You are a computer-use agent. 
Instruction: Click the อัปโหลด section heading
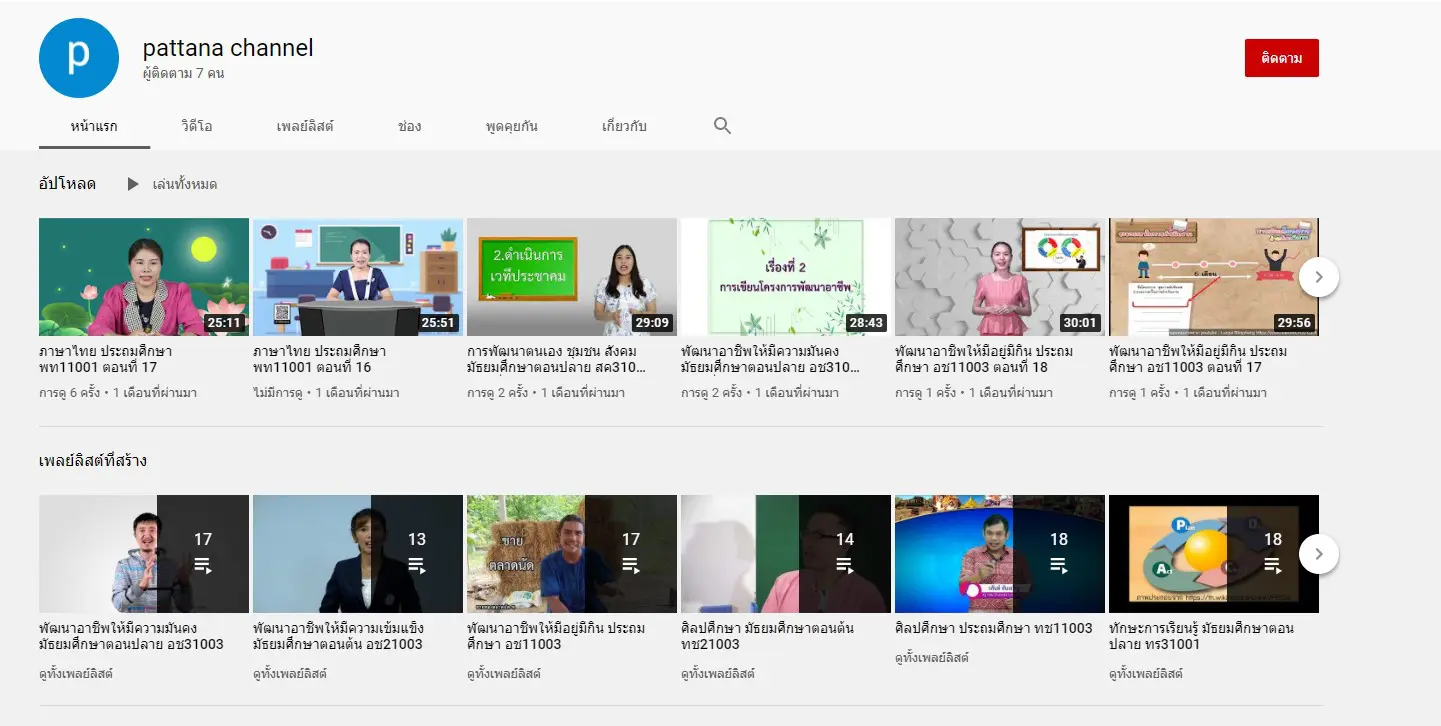[67, 184]
